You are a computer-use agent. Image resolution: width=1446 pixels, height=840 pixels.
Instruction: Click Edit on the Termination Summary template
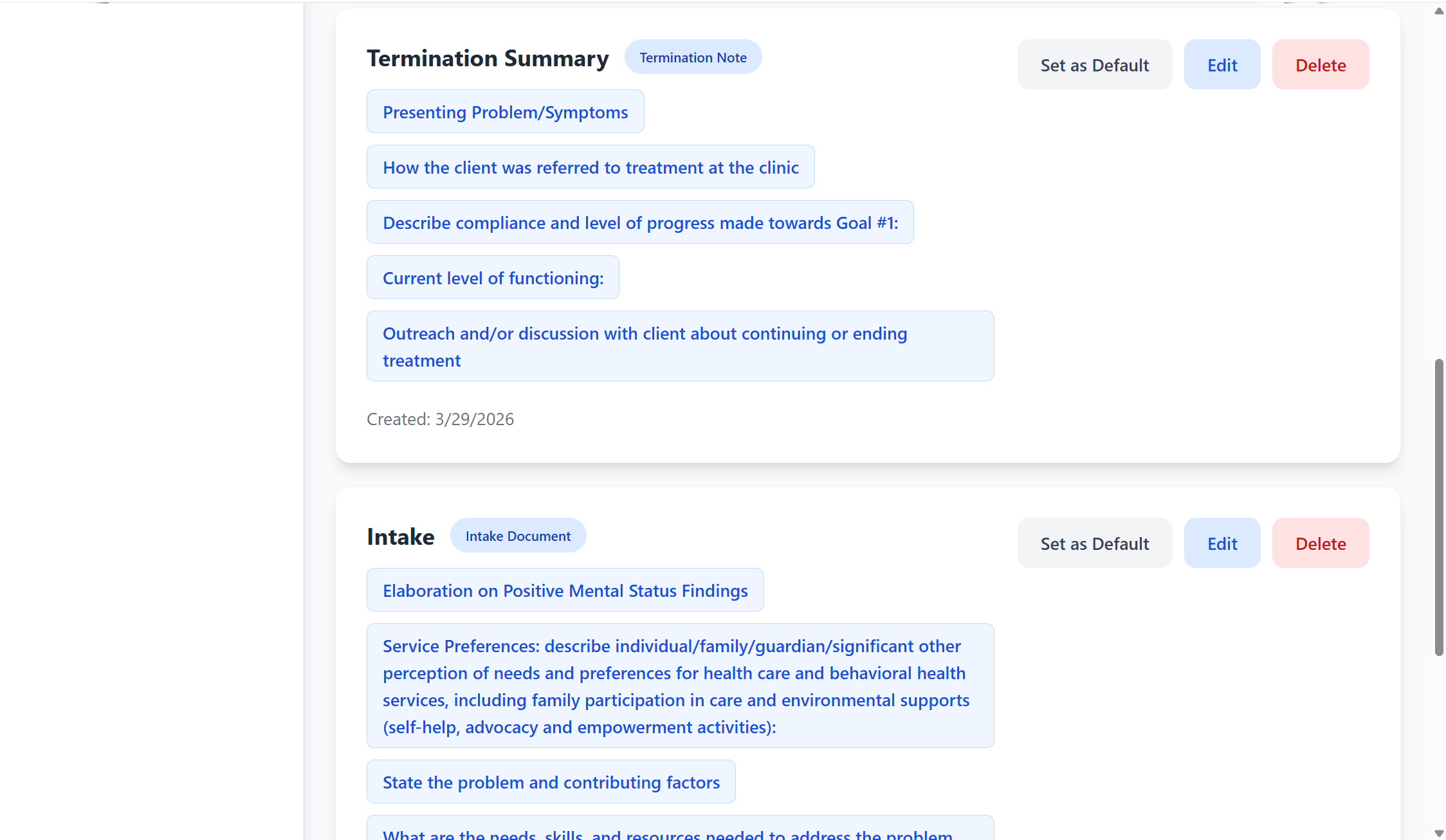pyautogui.click(x=1222, y=64)
